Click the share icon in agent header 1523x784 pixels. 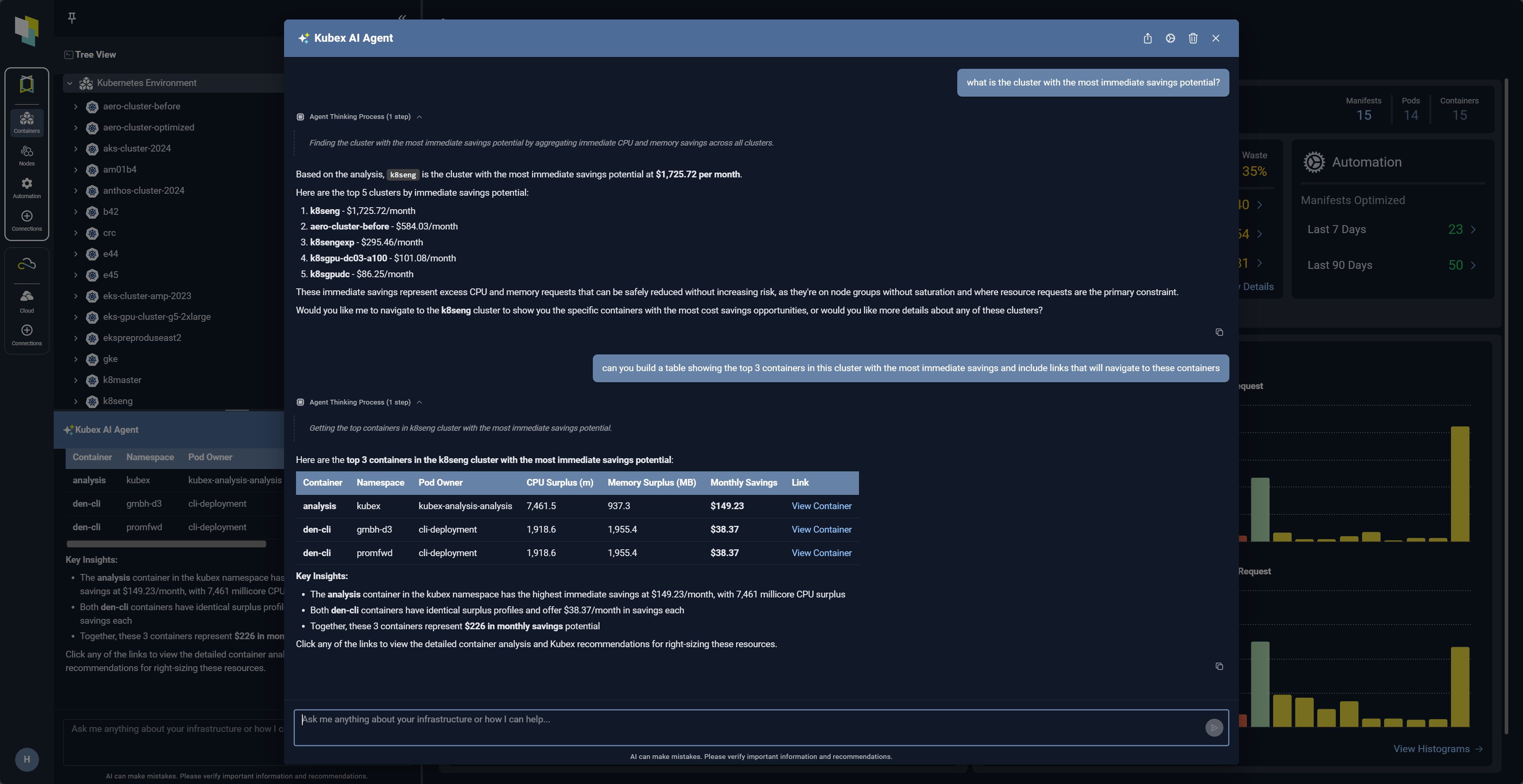pyautogui.click(x=1147, y=39)
